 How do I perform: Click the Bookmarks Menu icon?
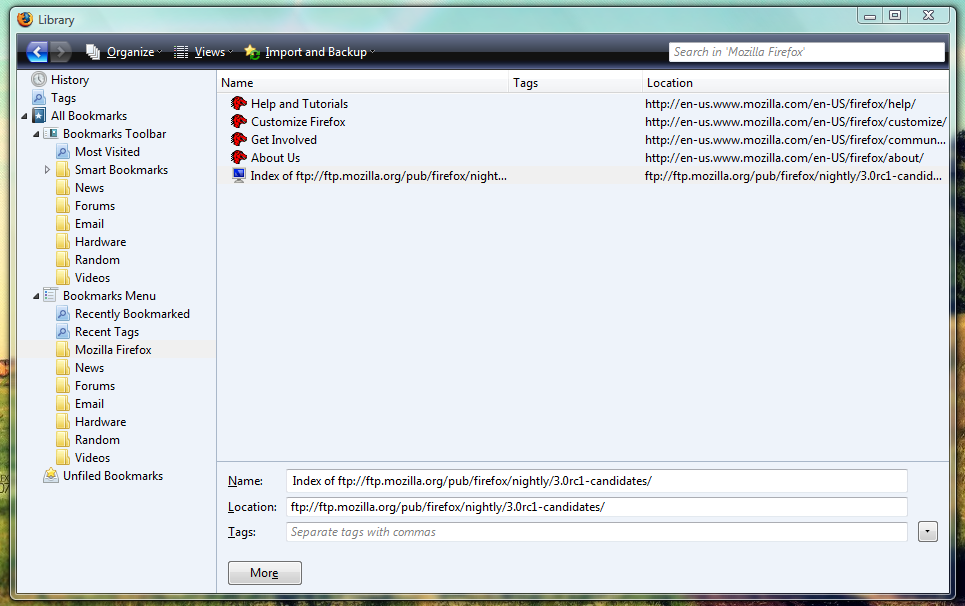(x=50, y=295)
